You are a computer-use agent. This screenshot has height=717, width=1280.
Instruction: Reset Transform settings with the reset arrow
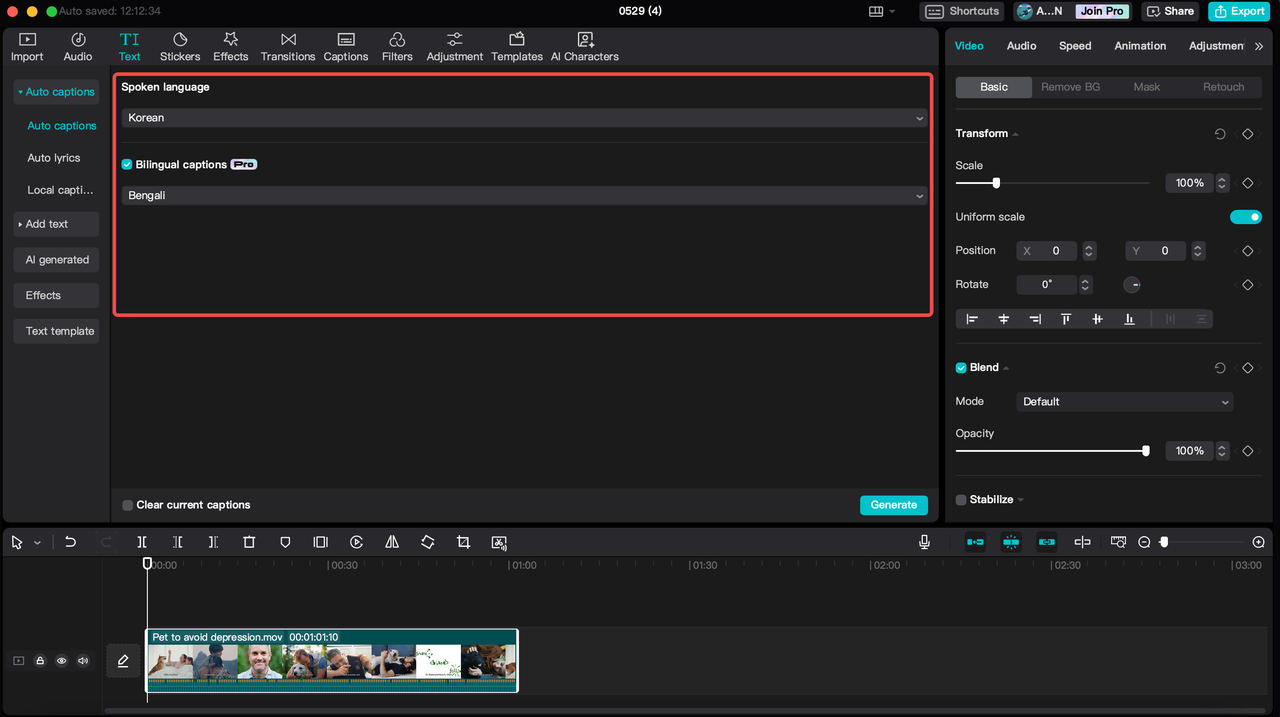click(x=1220, y=134)
